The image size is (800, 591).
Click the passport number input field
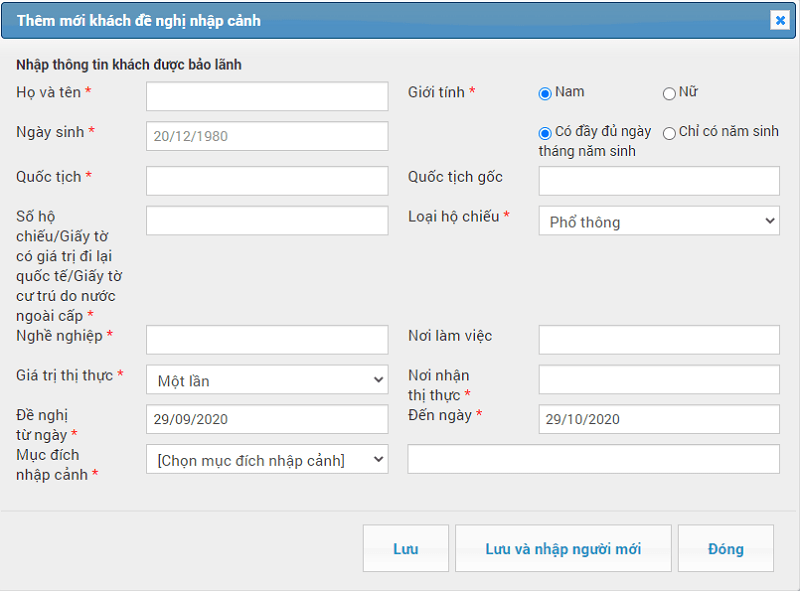(x=267, y=221)
